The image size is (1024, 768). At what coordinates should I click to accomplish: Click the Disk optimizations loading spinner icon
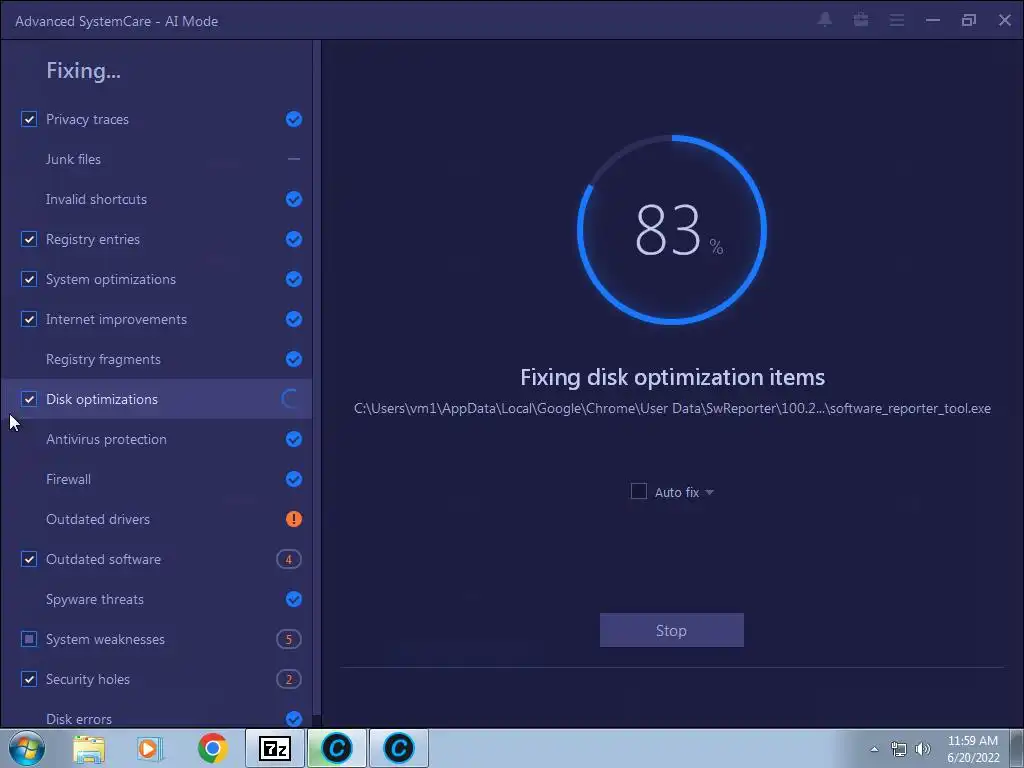coord(289,399)
